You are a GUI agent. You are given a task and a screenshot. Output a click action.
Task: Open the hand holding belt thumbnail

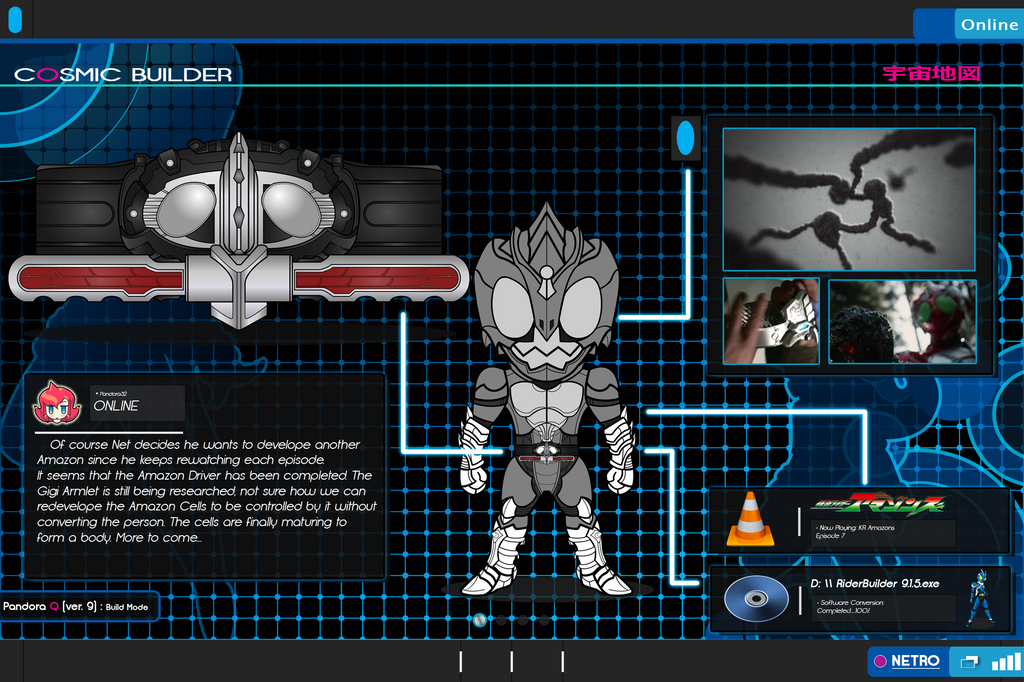point(771,321)
